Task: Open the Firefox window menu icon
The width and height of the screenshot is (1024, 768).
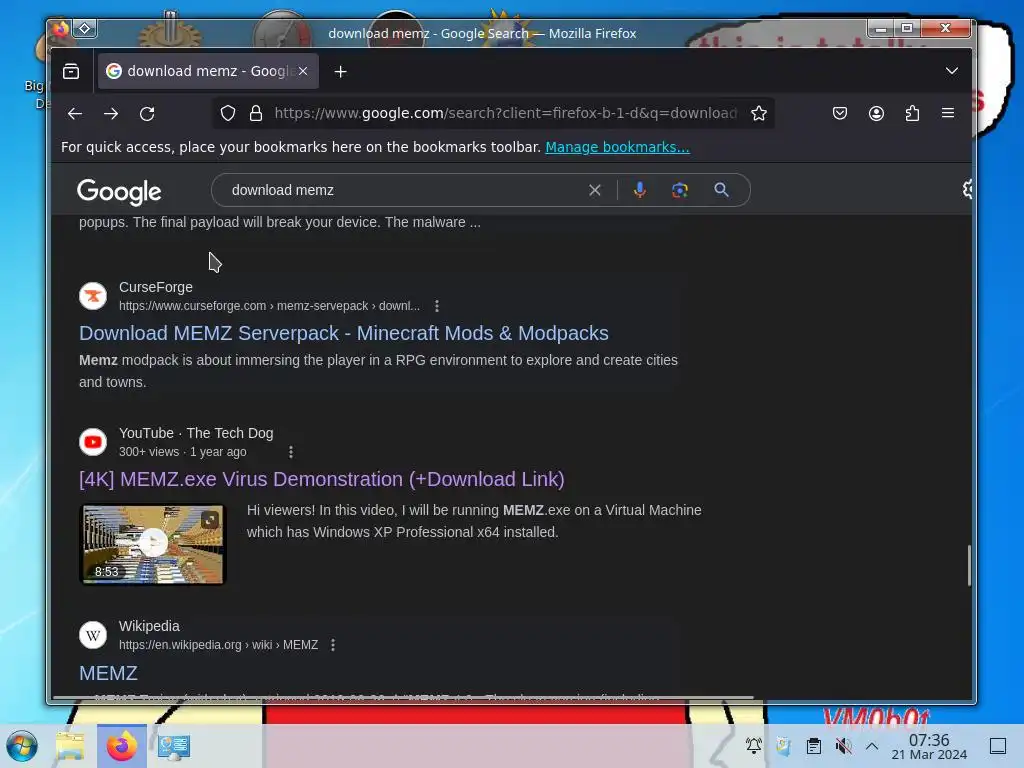Action: tap(61, 29)
